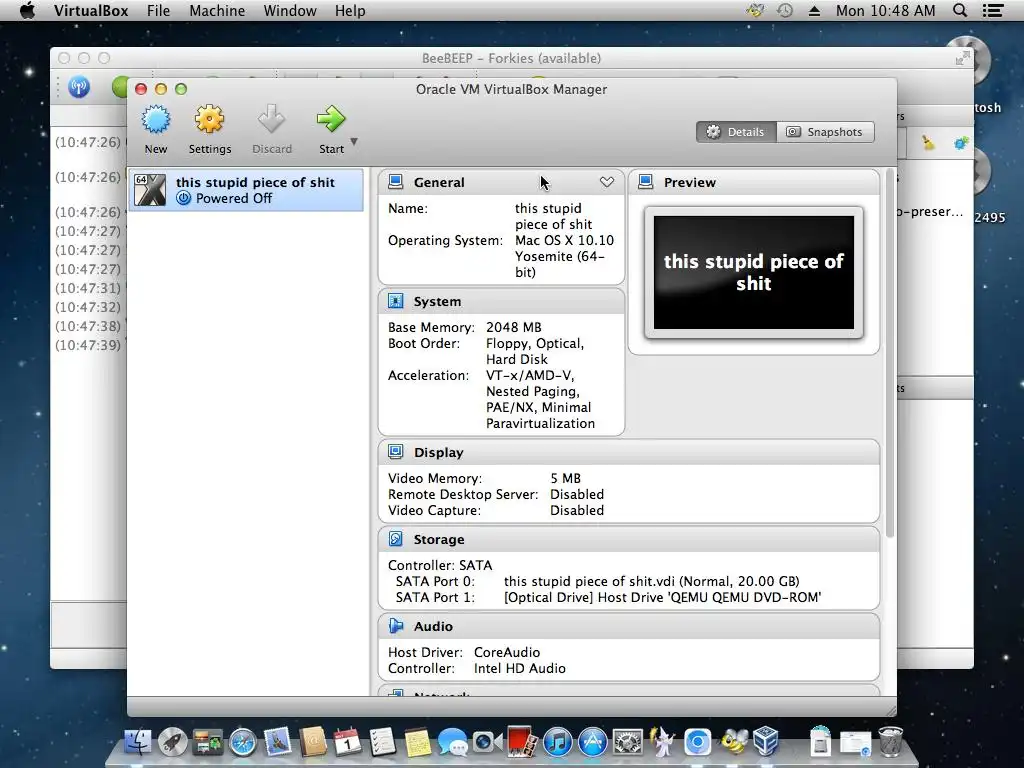Open Mail from the Dock

click(278, 743)
